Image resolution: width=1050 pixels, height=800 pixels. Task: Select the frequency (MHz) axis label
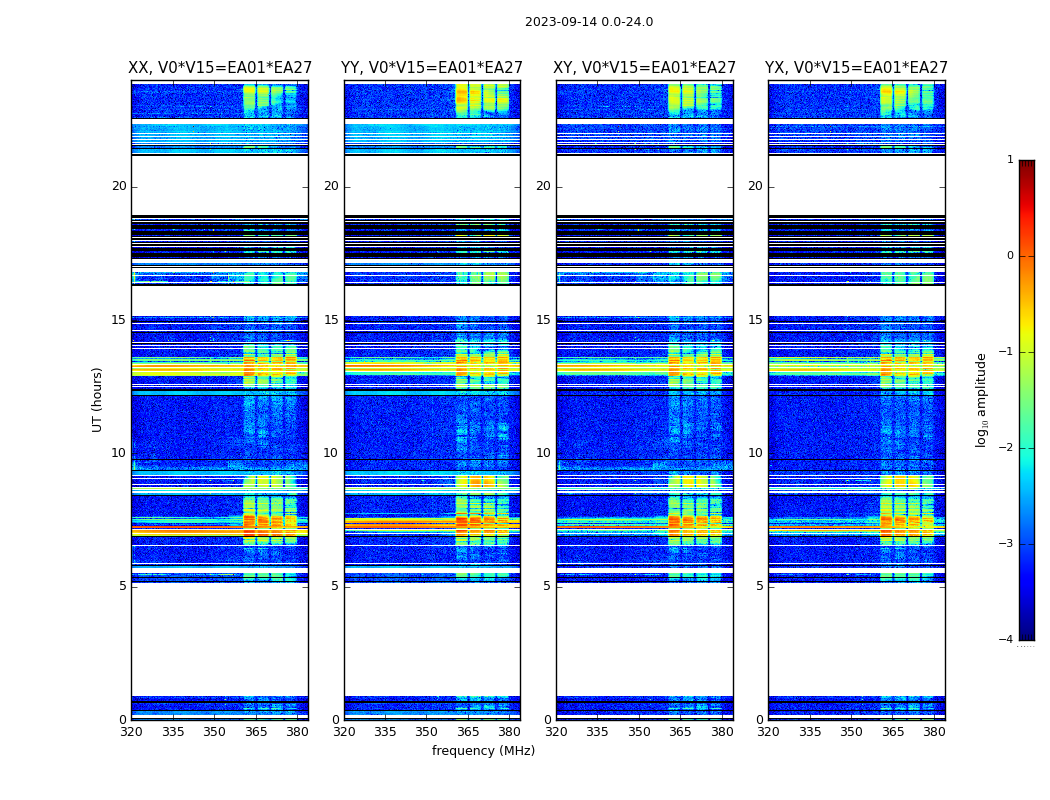coord(483,750)
